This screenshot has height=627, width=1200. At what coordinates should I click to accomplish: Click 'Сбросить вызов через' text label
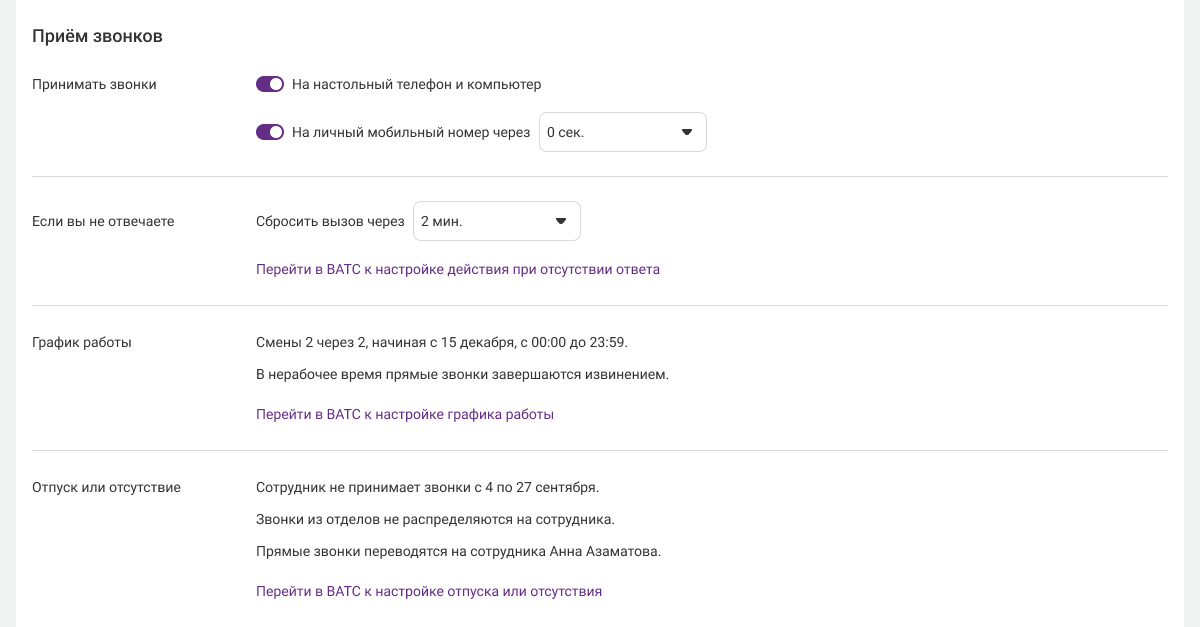tap(330, 221)
